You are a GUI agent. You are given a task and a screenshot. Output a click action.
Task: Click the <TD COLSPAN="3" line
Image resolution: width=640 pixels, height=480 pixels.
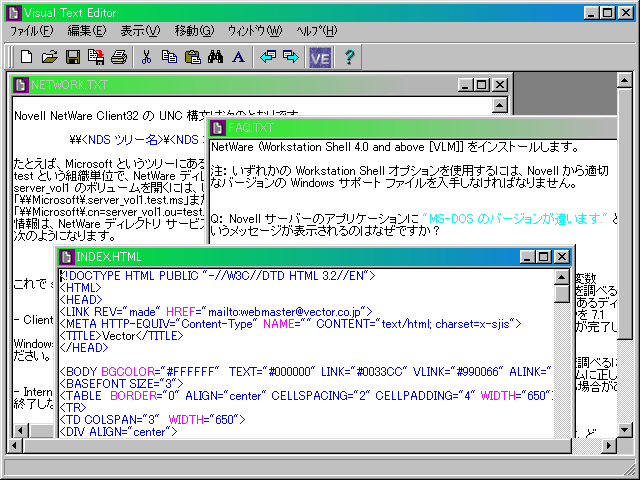coord(152,420)
